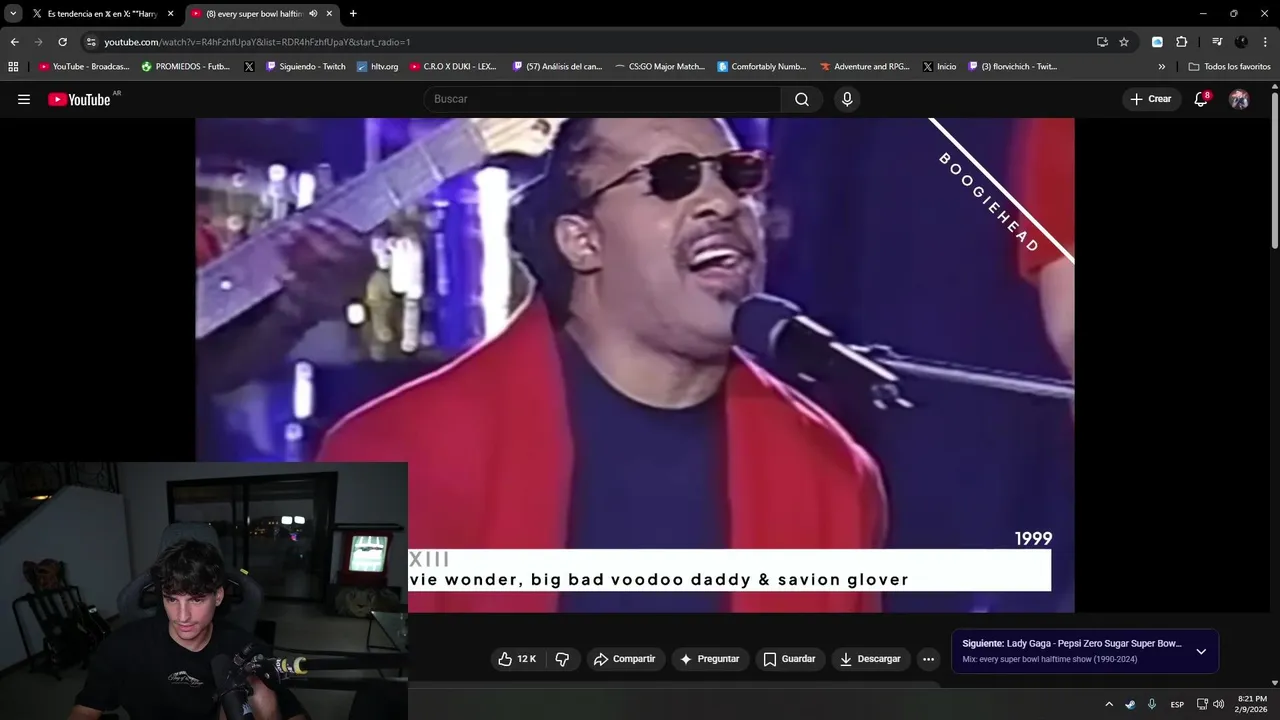Open PROMIEDOS - Futb... bookmark

click(186, 67)
